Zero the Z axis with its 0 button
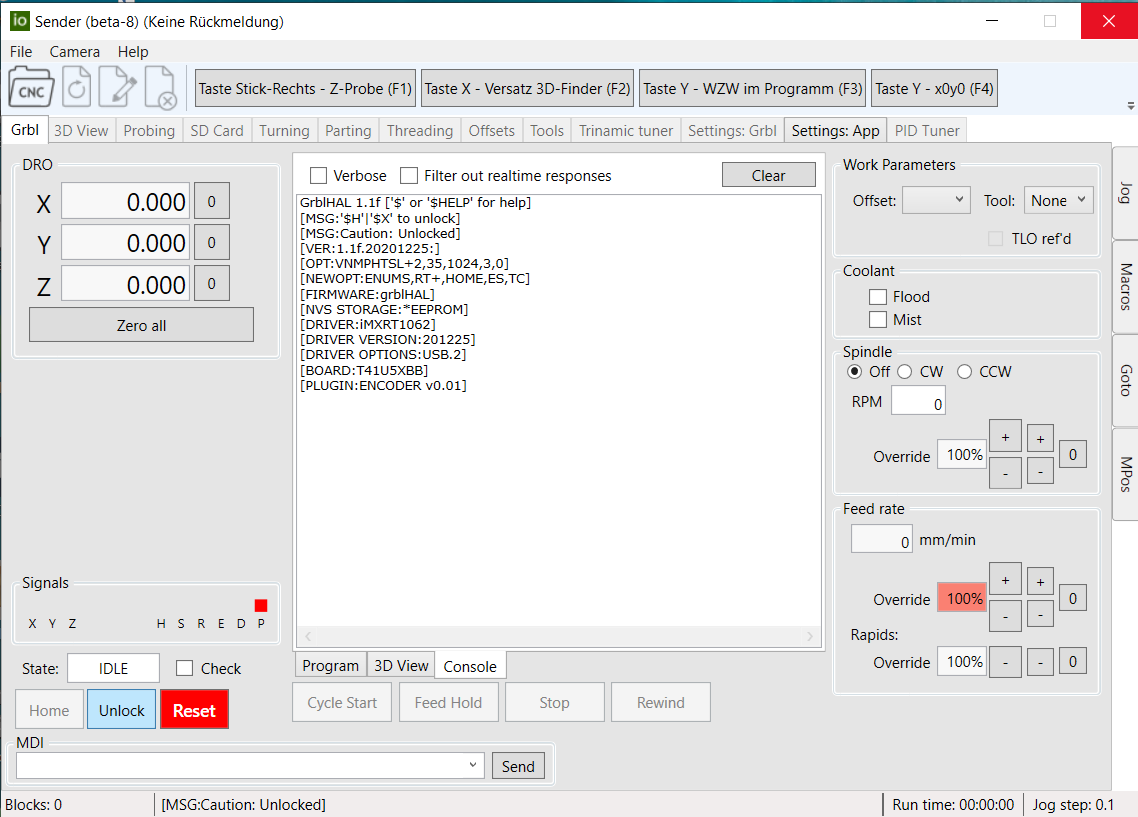 (211, 285)
